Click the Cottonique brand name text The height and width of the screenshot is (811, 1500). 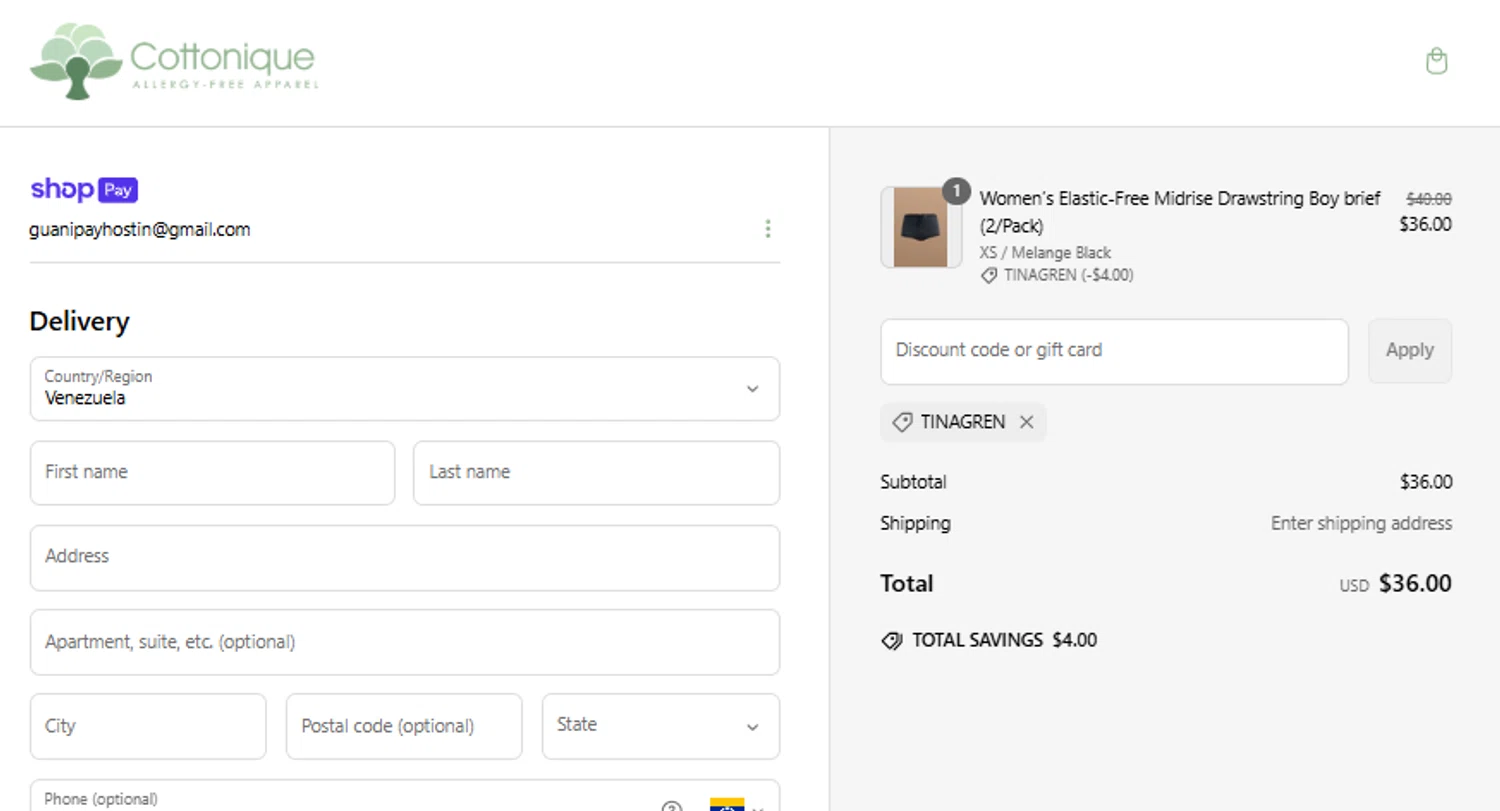coord(222,57)
